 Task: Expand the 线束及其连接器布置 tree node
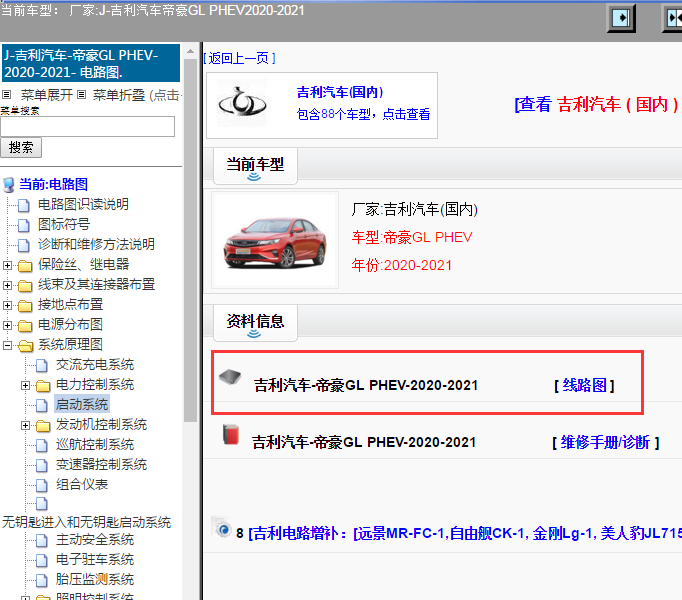[7, 285]
